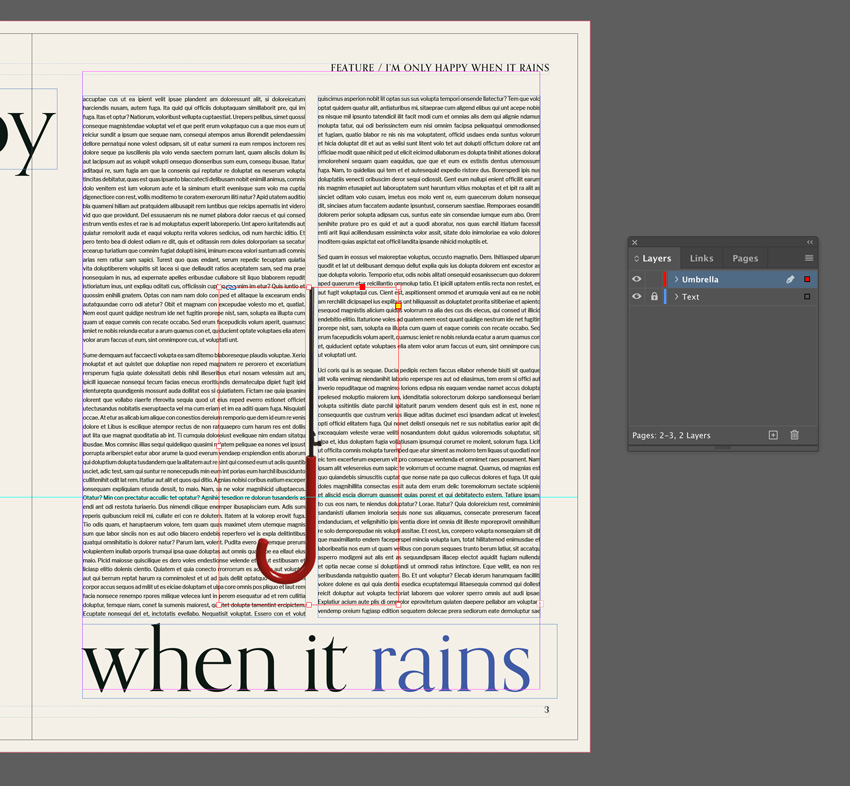Hide the Umbrella layer
The image size is (850, 786).
[x=637, y=279]
